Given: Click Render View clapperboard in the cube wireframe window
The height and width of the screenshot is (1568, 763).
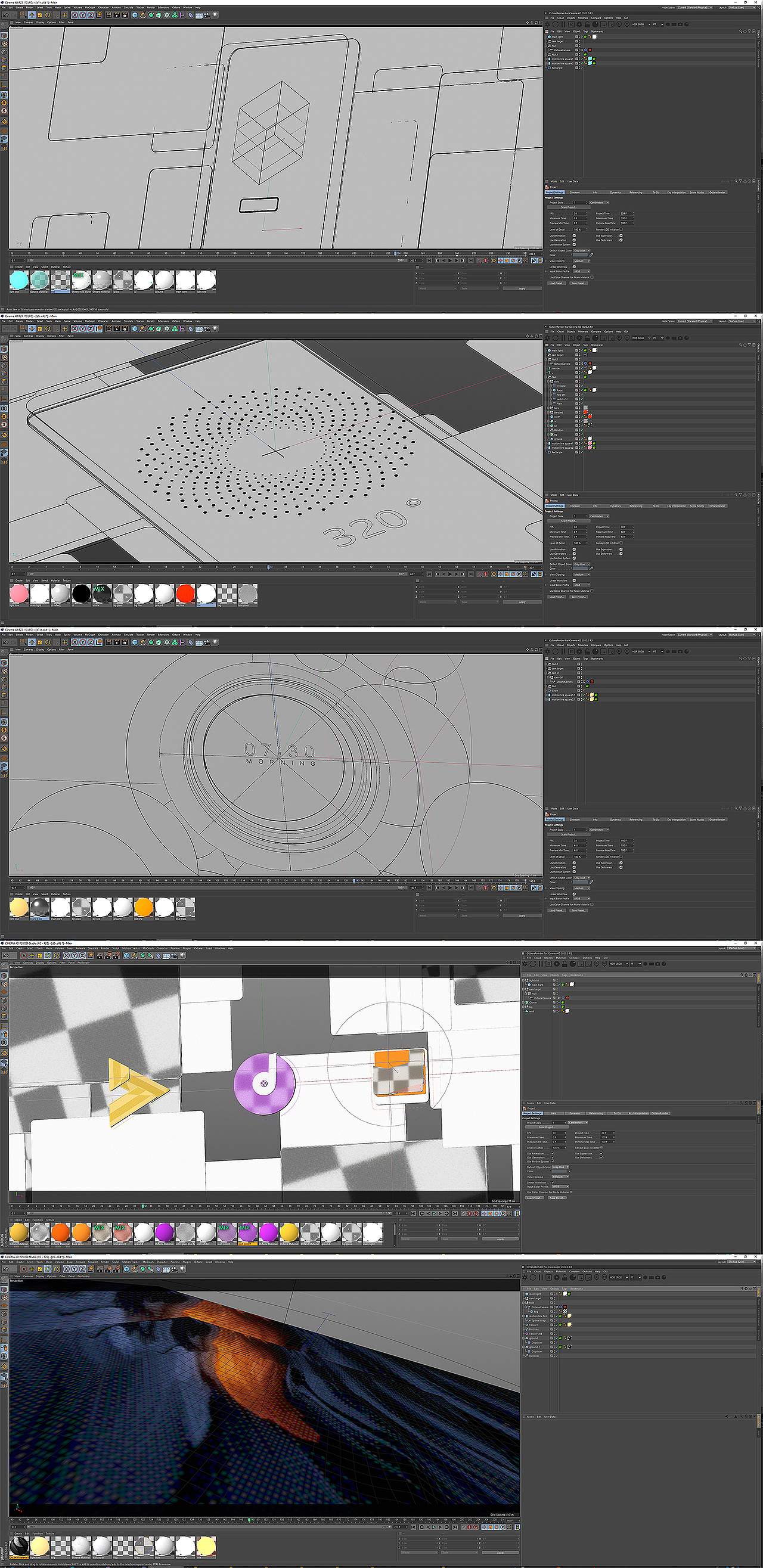Looking at the screenshot, I should tap(109, 15).
